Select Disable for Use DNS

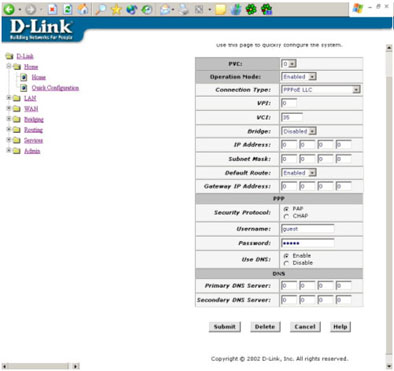(286, 263)
